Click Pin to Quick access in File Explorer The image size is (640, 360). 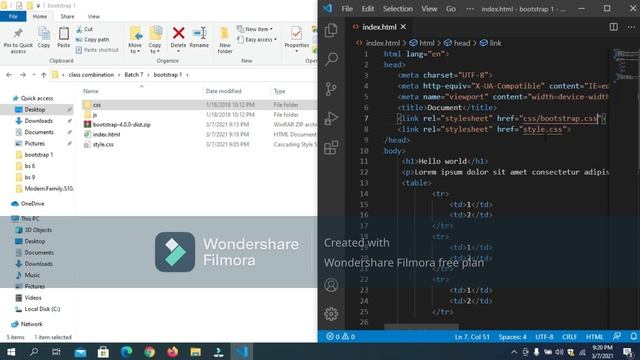[x=18, y=41]
